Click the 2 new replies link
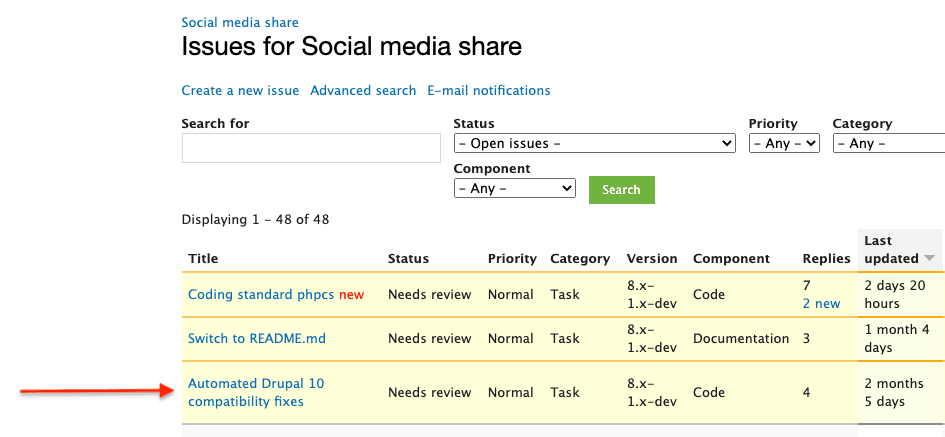 click(x=821, y=304)
